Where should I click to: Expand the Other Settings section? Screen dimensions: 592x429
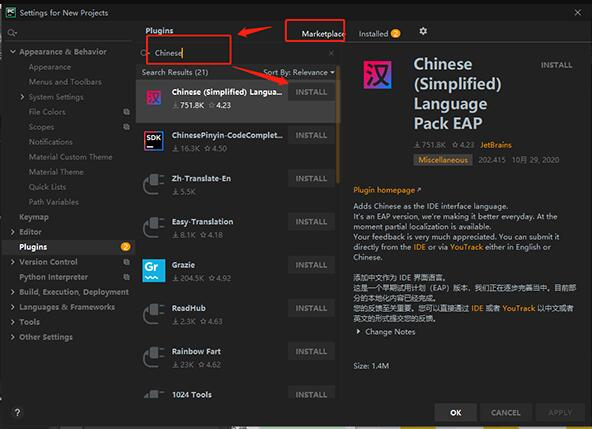point(12,337)
